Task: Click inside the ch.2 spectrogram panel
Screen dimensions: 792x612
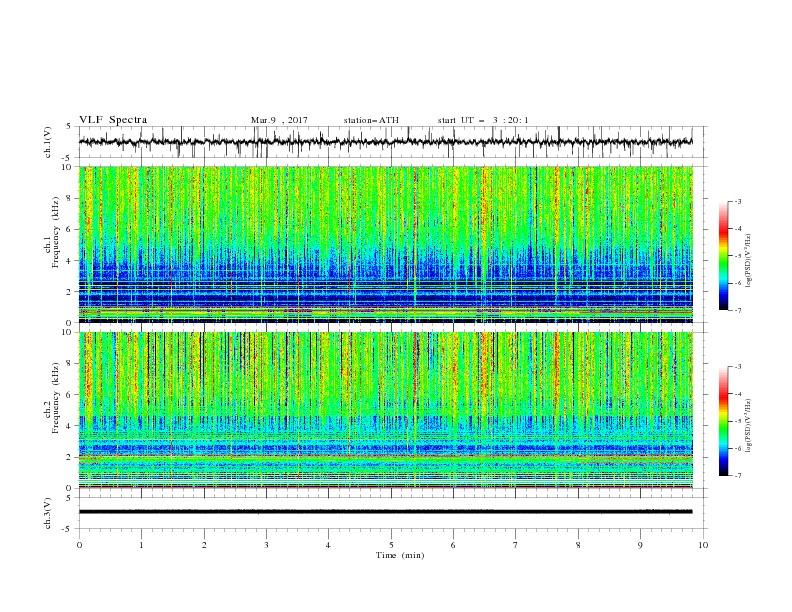Action: [386, 410]
